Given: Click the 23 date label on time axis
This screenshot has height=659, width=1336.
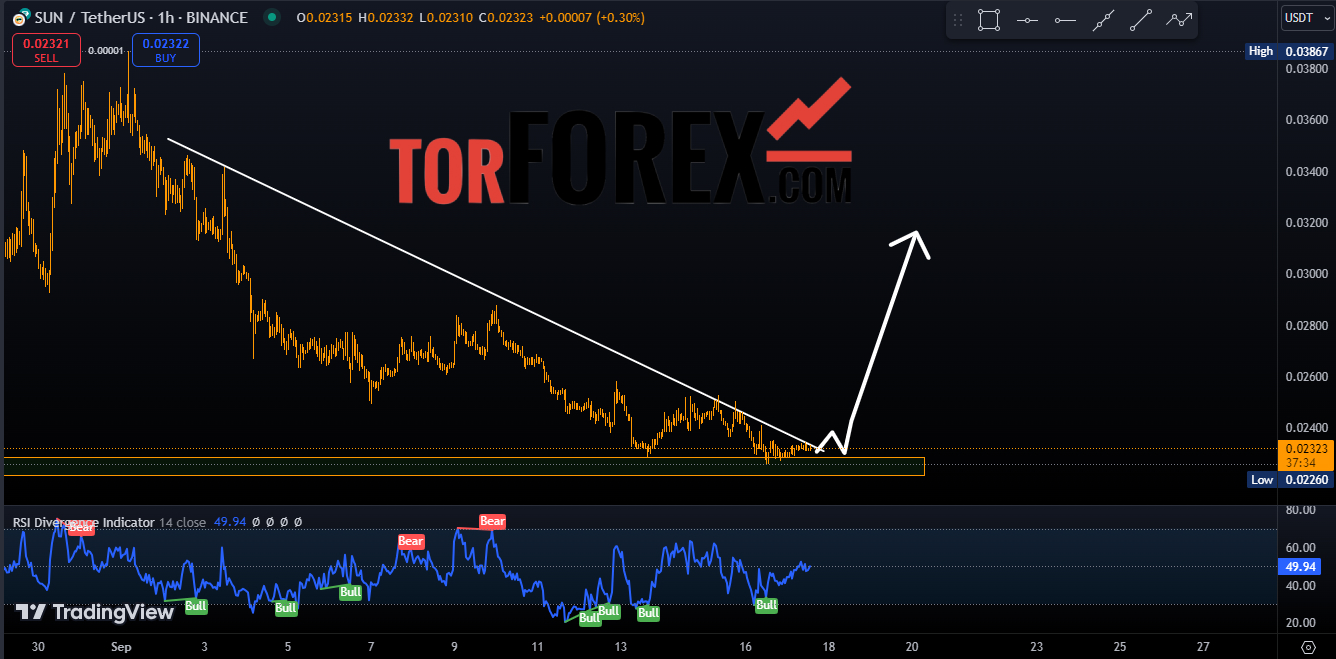Looking at the screenshot, I should [x=1037, y=646].
